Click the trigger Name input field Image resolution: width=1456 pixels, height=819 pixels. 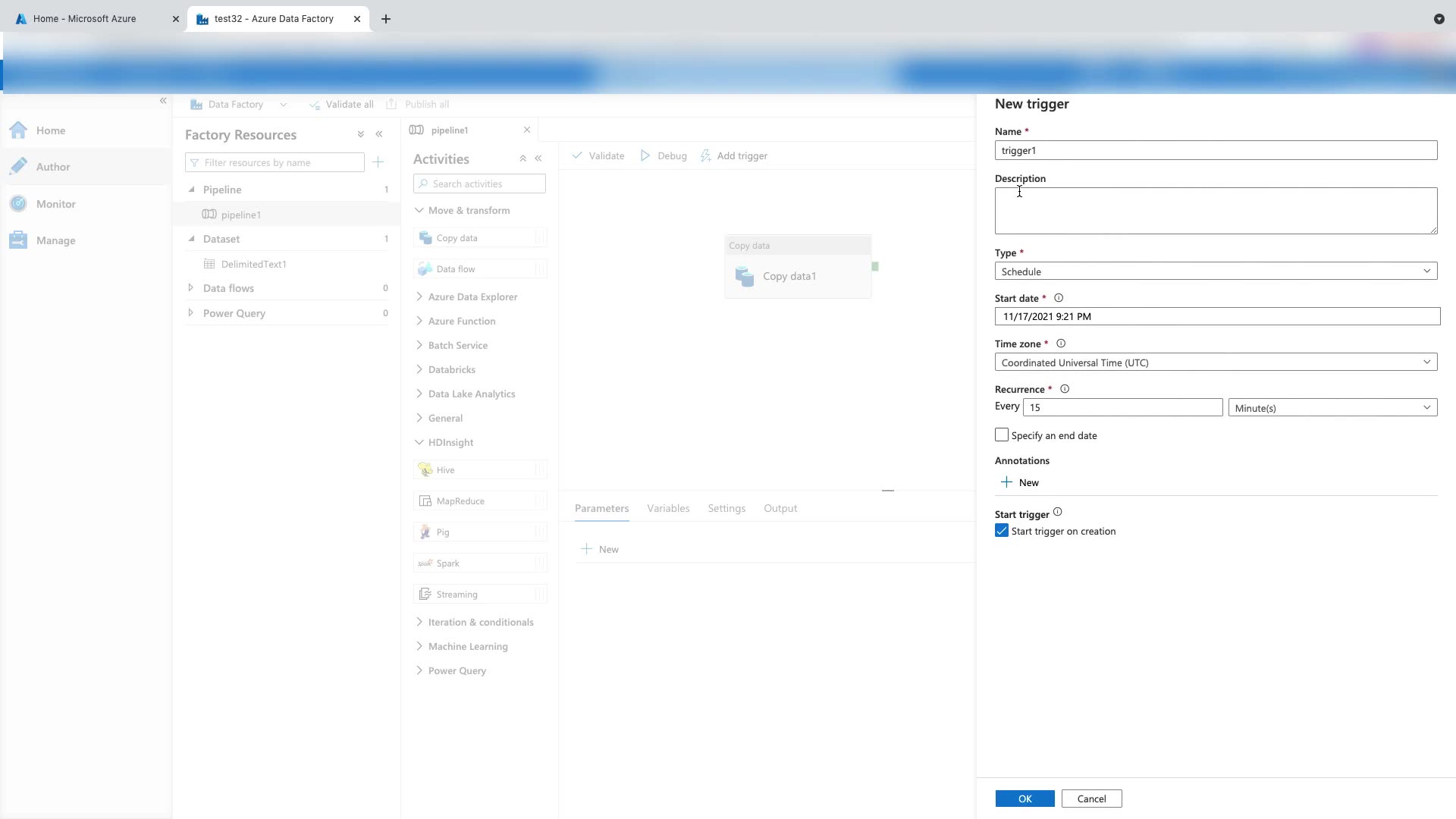[x=1216, y=150]
